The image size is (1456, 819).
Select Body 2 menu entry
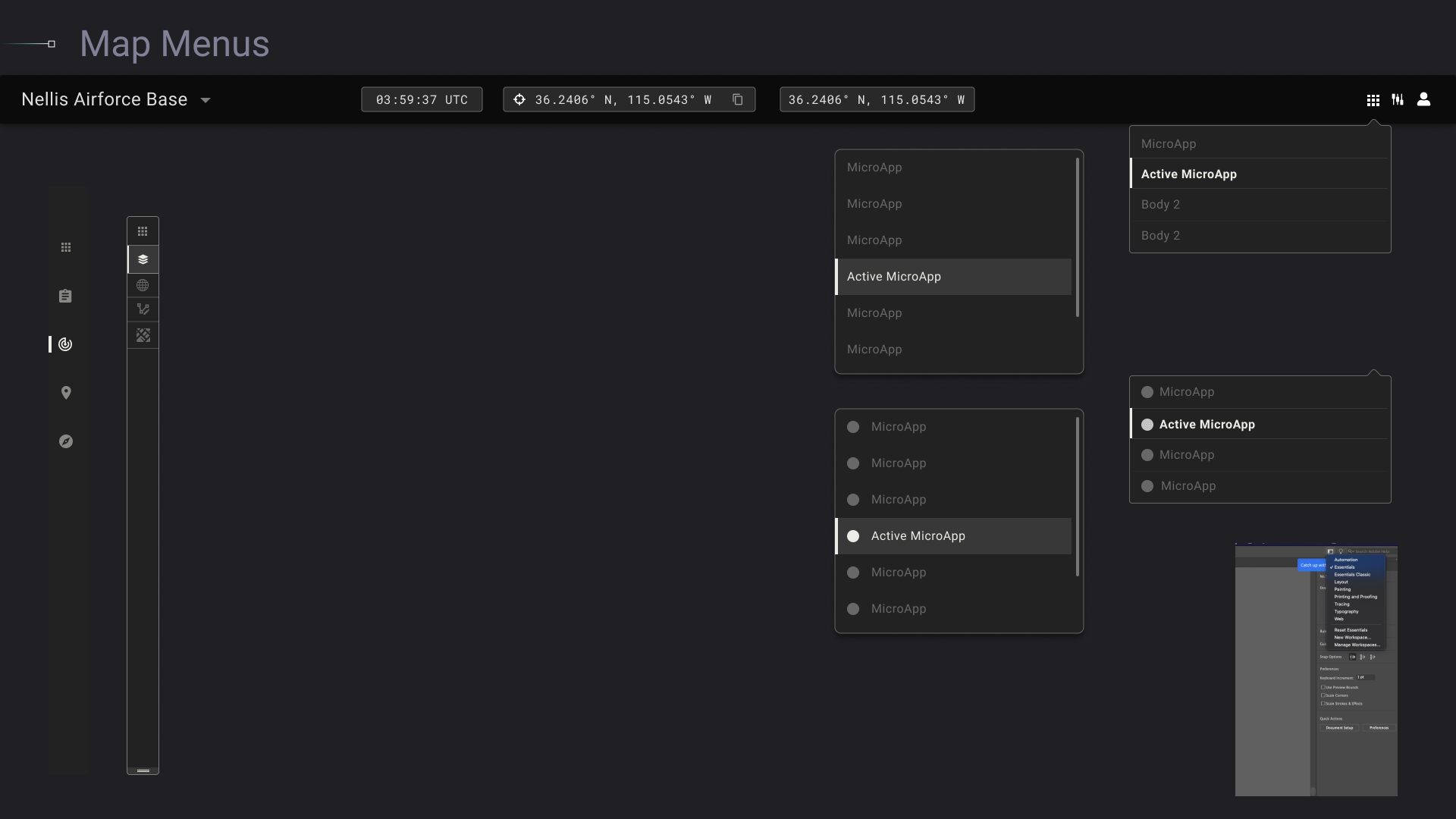pos(1160,204)
